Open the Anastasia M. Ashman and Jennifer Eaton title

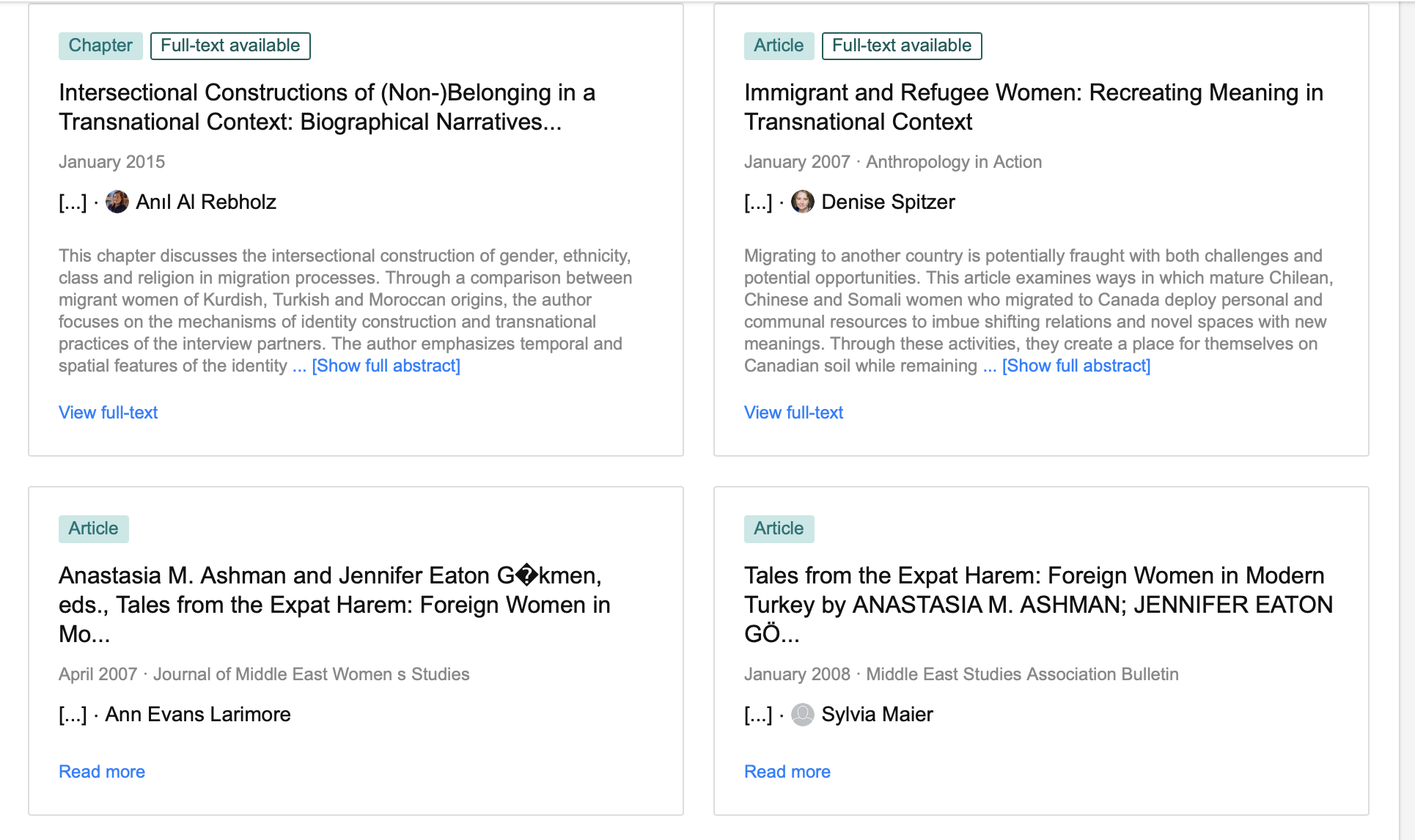click(334, 605)
